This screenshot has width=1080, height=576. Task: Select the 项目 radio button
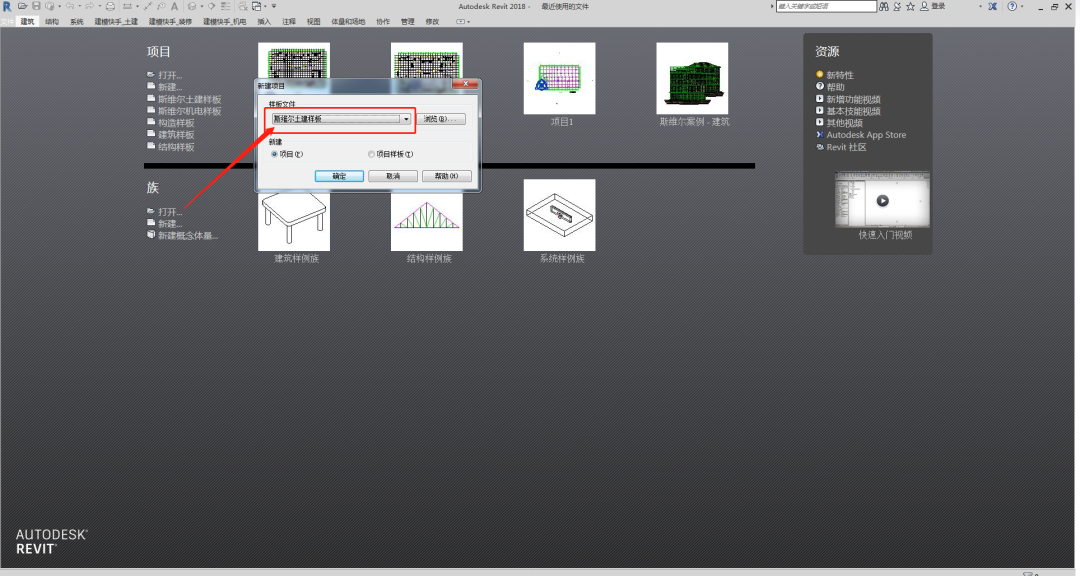pyautogui.click(x=274, y=154)
